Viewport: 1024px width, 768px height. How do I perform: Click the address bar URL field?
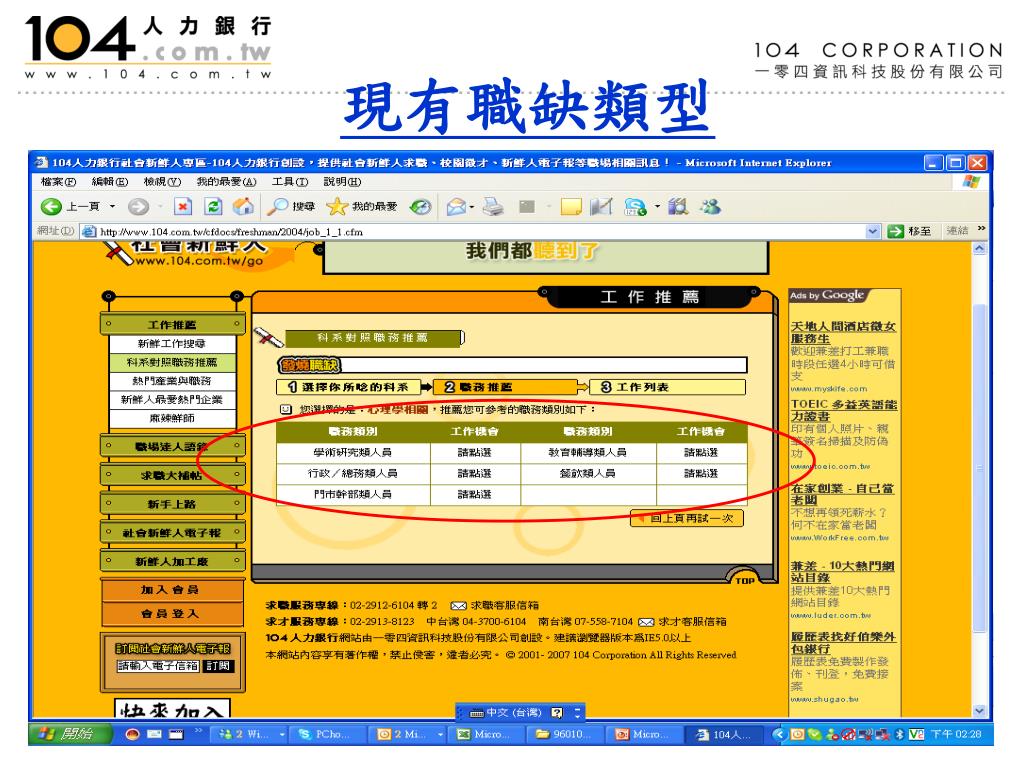click(480, 231)
